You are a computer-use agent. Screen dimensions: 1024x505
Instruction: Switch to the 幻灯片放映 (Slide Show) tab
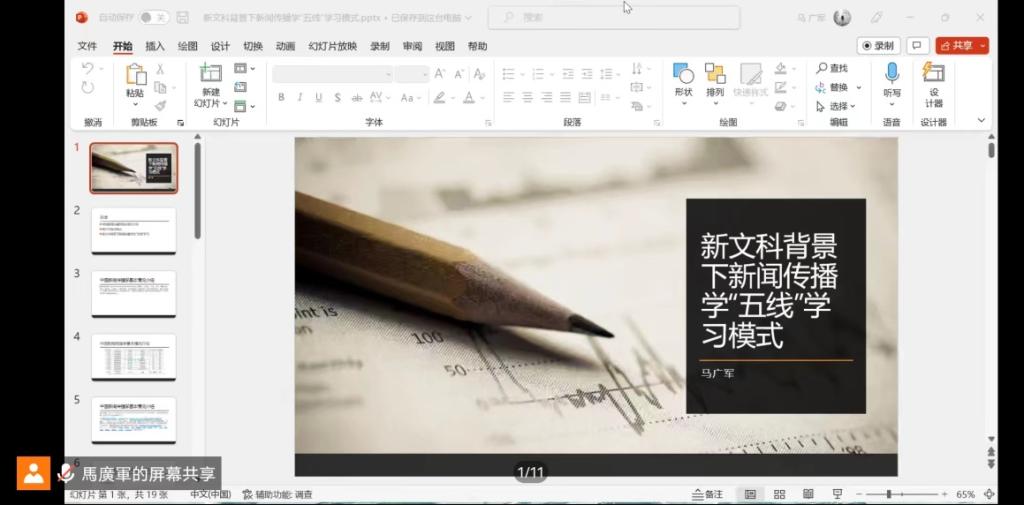coord(332,46)
